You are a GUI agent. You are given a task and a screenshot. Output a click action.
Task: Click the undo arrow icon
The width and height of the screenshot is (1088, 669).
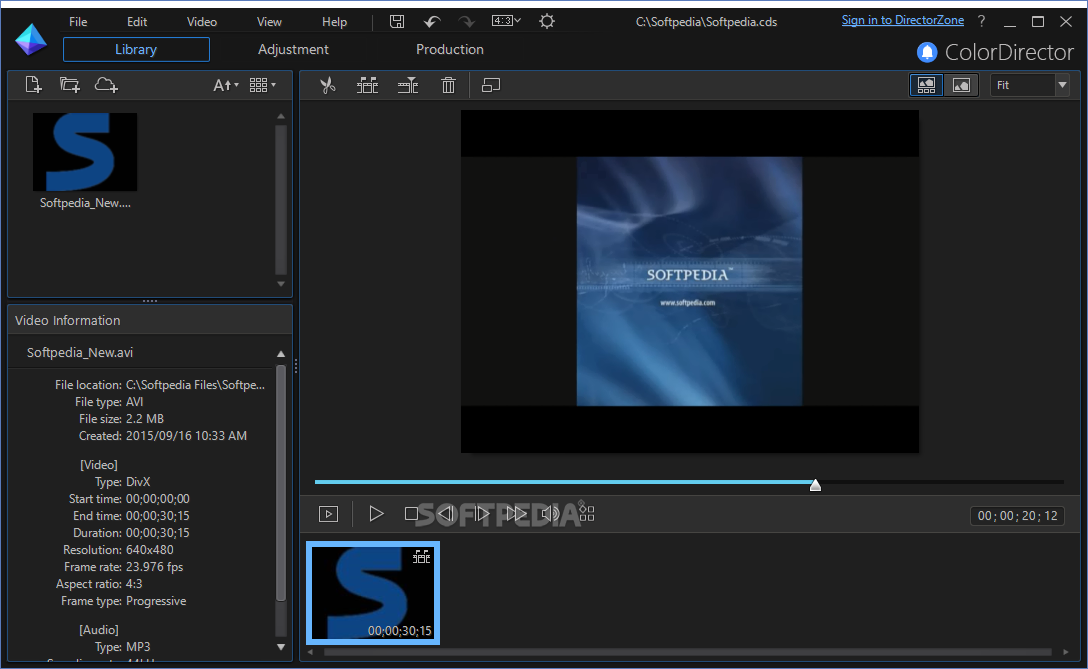432,22
